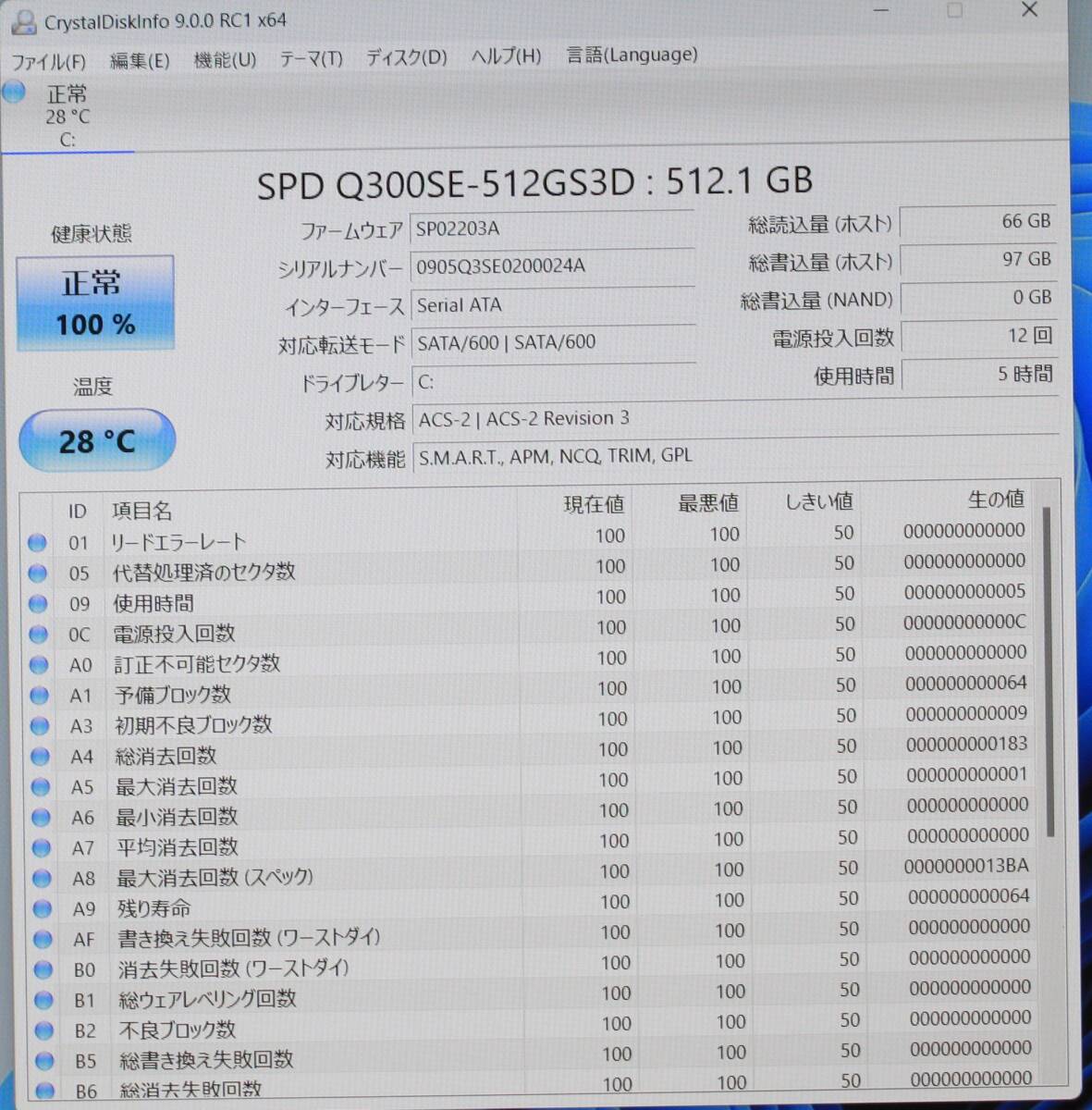The width and height of the screenshot is (1092, 1110).
Task: Click the status dot for 代替処理済のセクタ数
Action: point(38,572)
